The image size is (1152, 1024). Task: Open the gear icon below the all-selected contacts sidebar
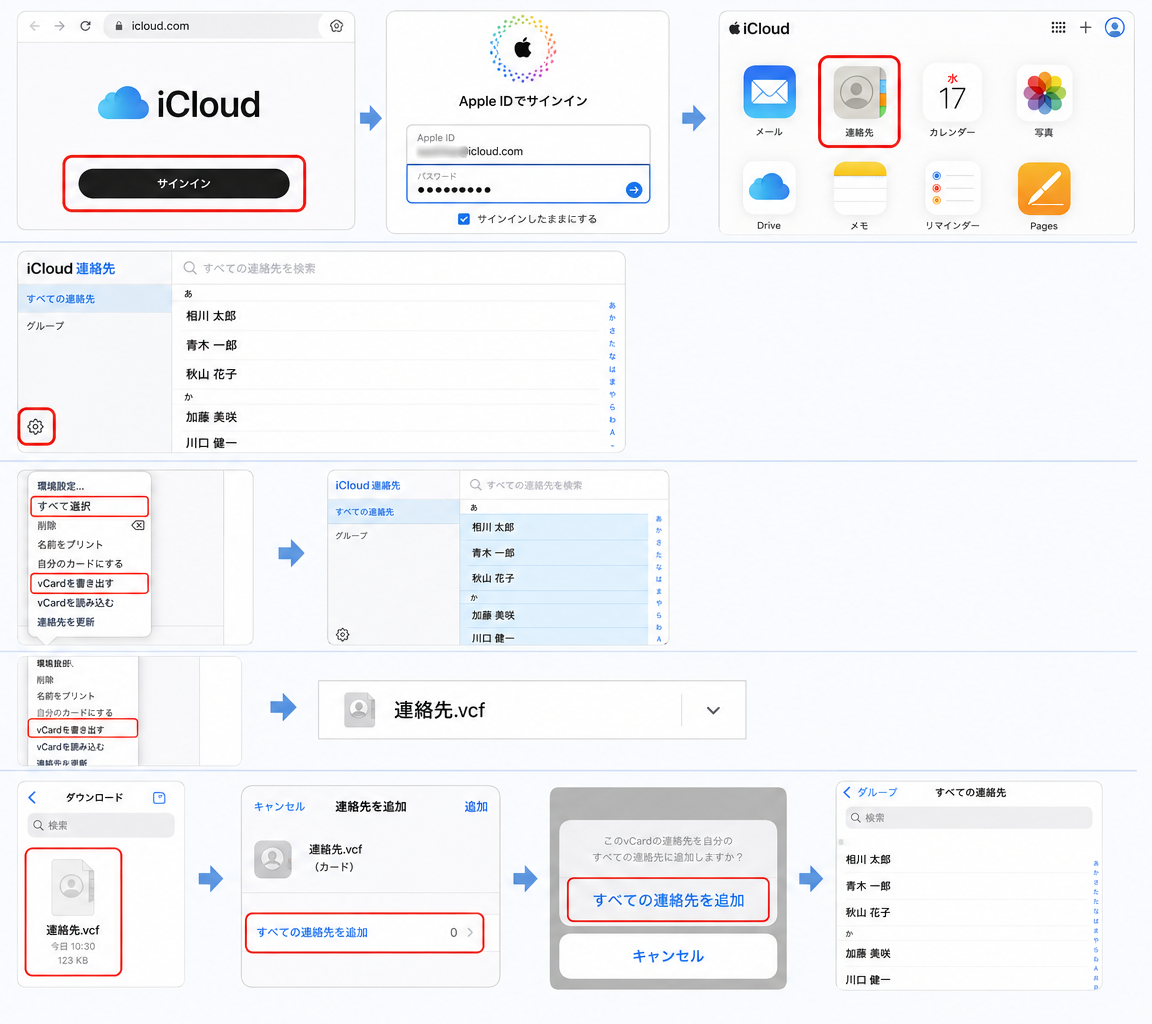(342, 635)
